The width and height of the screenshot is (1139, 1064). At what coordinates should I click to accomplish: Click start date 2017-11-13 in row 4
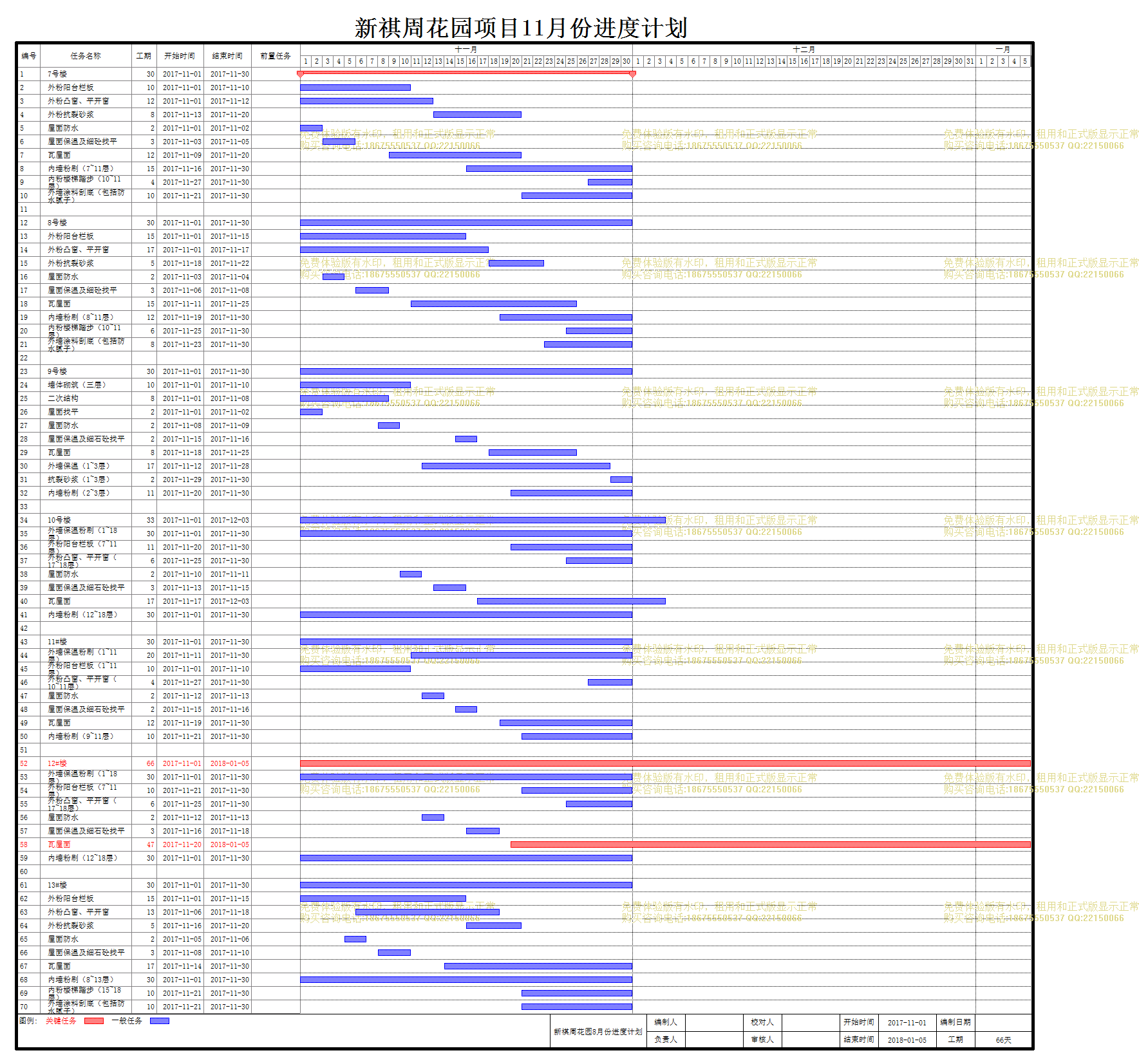(182, 115)
